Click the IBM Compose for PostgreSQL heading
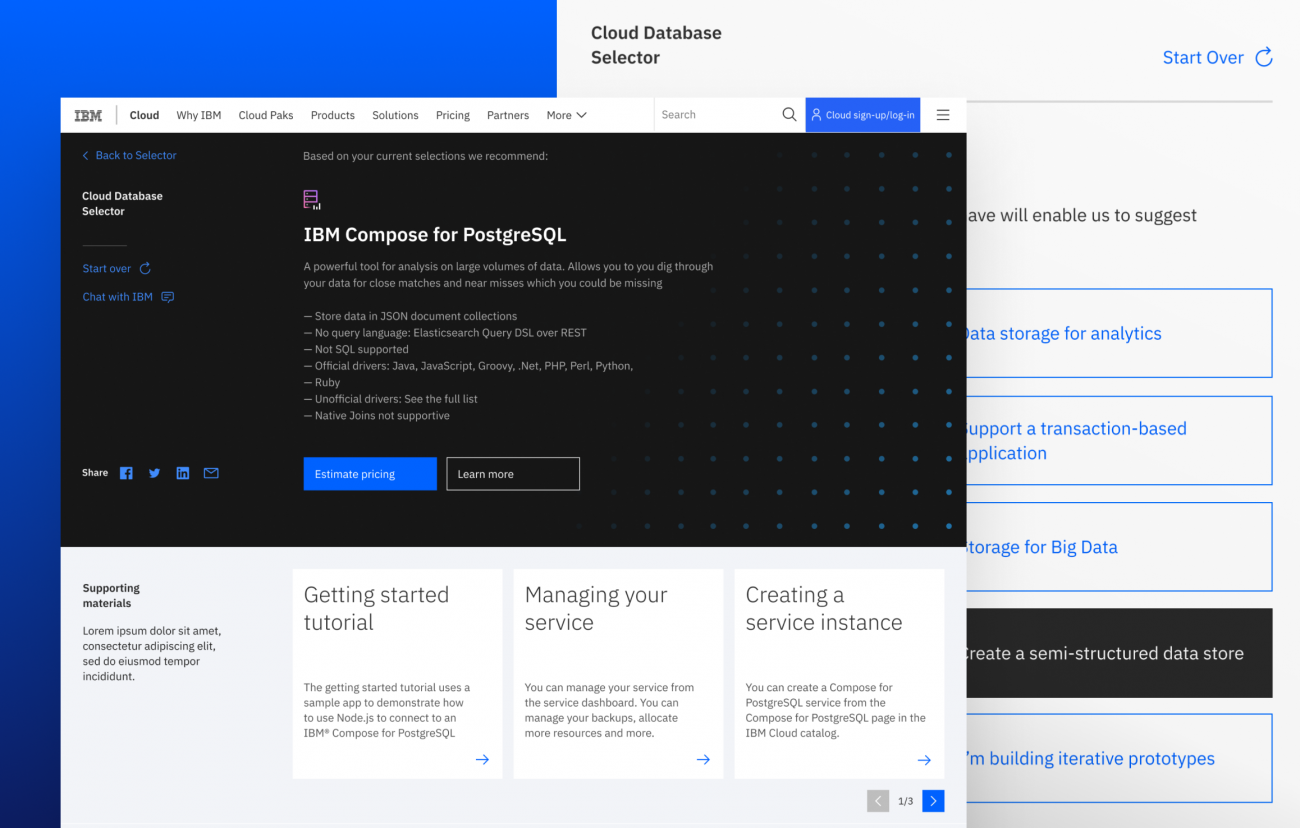This screenshot has width=1300, height=828. [435, 235]
